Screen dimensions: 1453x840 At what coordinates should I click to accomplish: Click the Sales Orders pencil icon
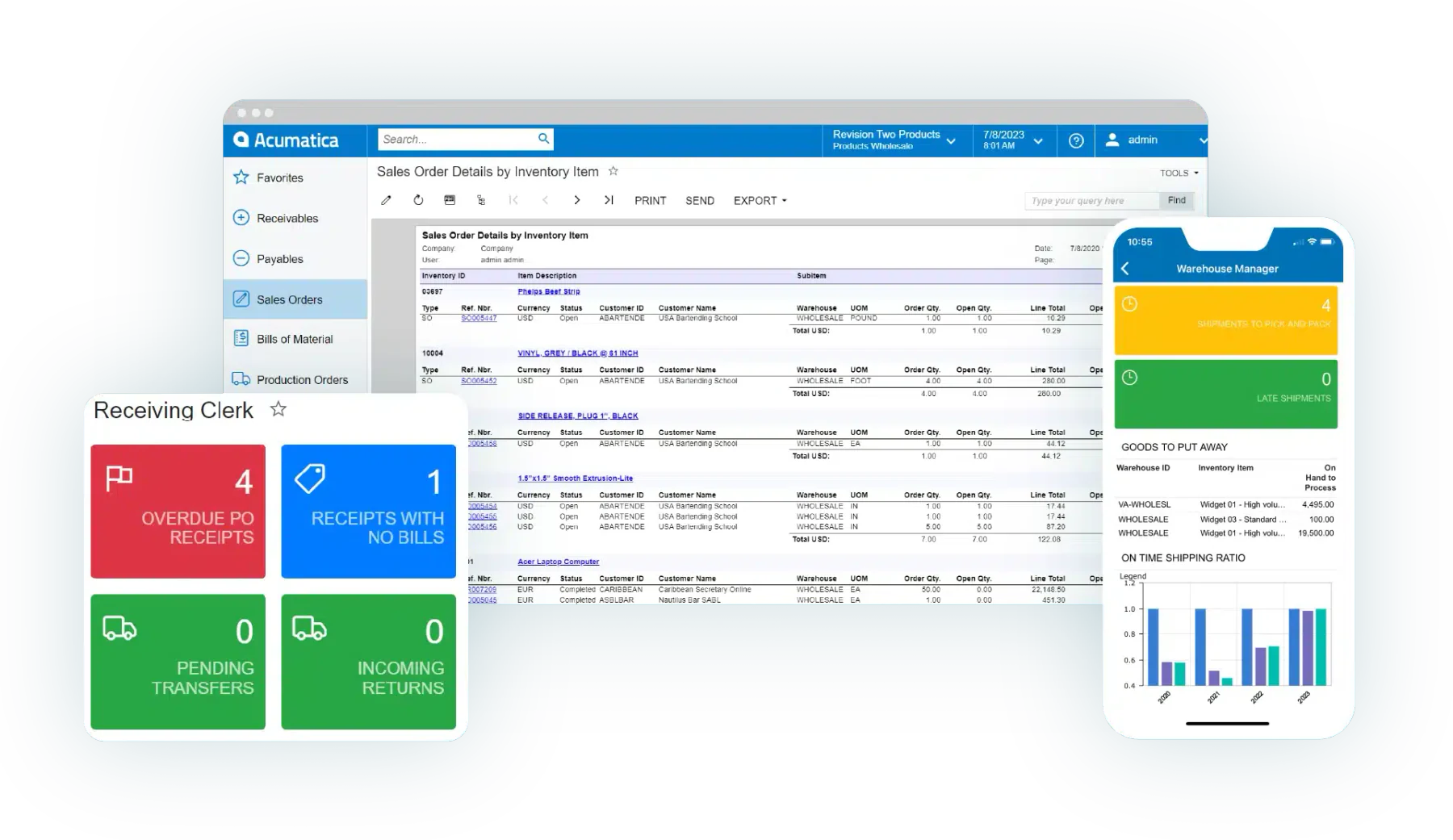[241, 299]
